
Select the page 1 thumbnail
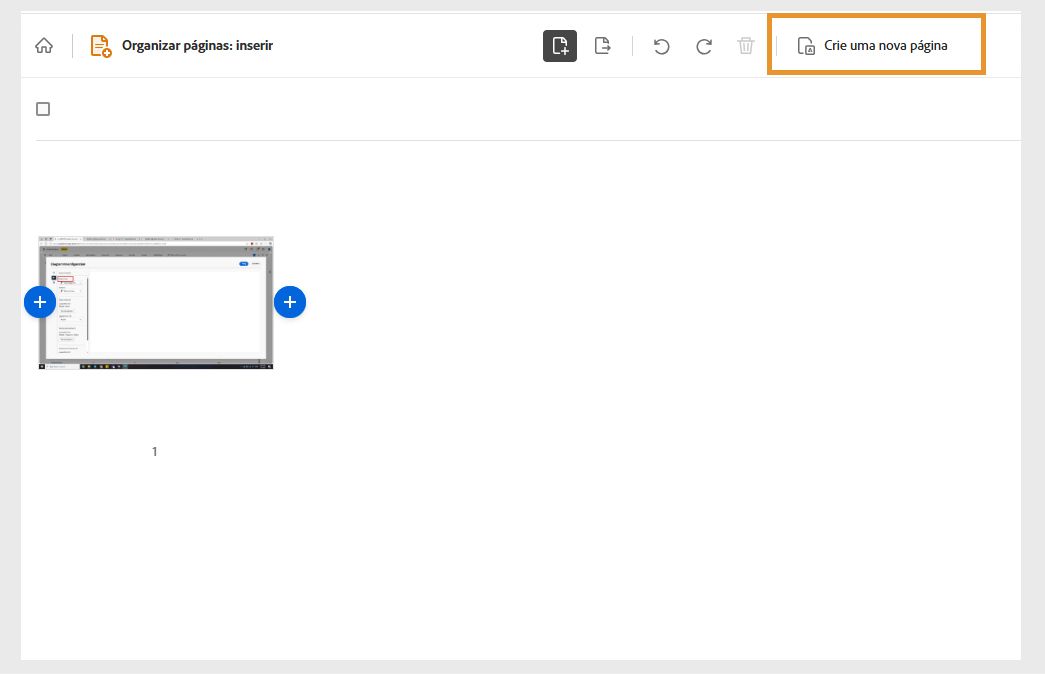[155, 301]
